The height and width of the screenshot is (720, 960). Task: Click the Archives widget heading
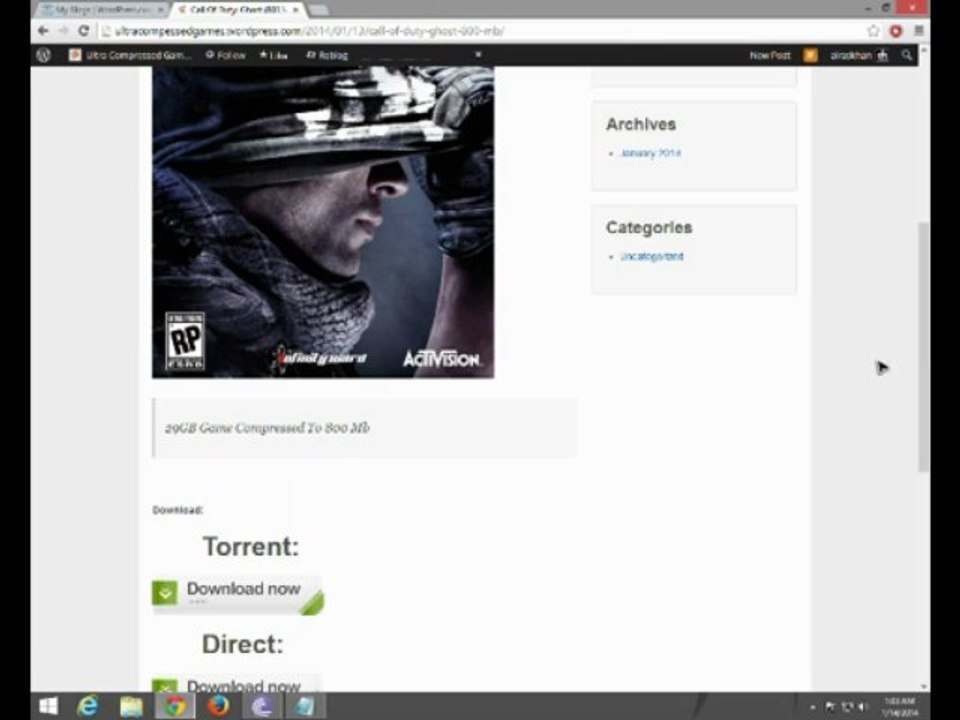pyautogui.click(x=641, y=124)
